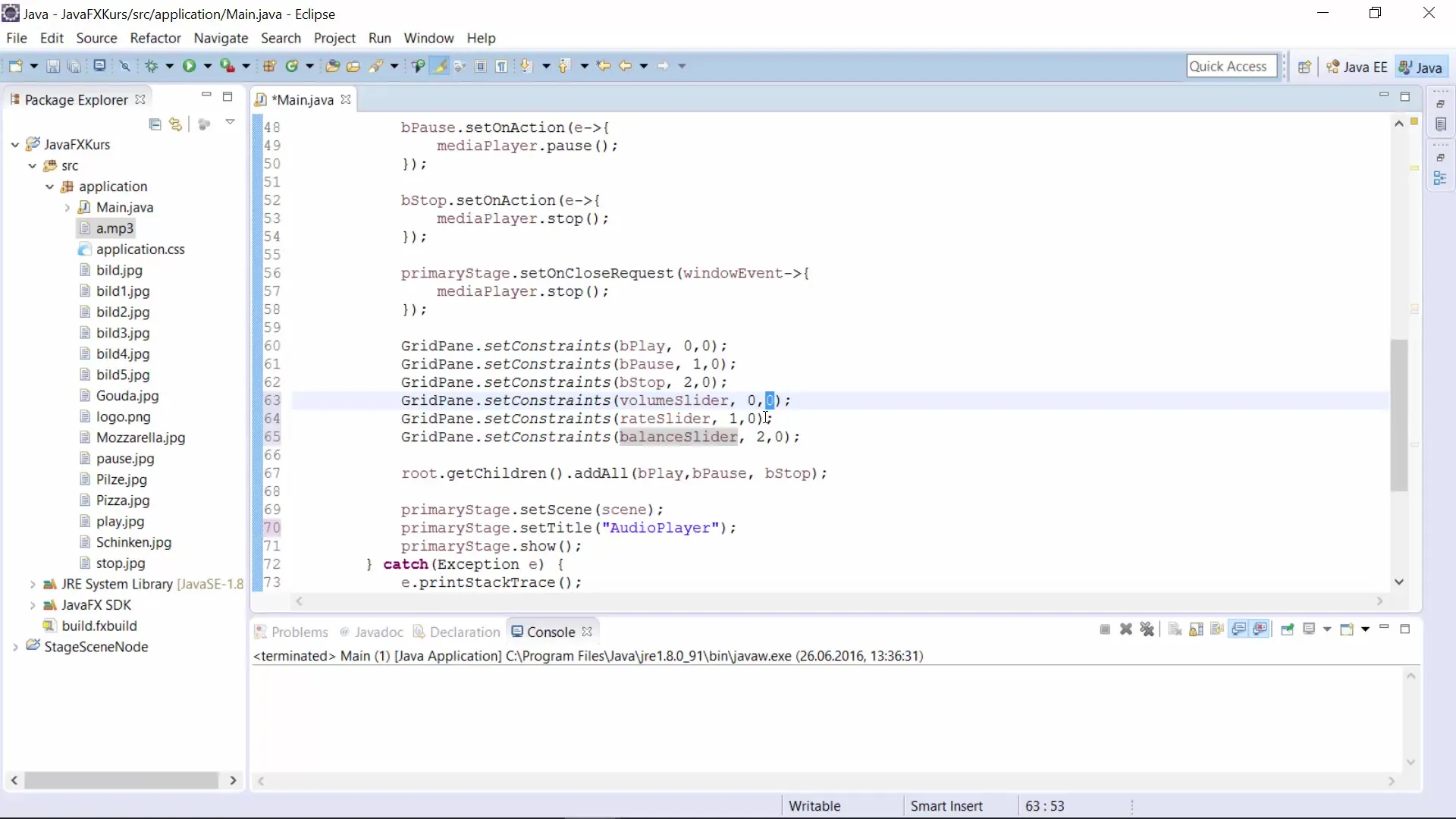Click editor vertical scrollbar thumb
The image size is (1456, 819).
tap(1398, 415)
